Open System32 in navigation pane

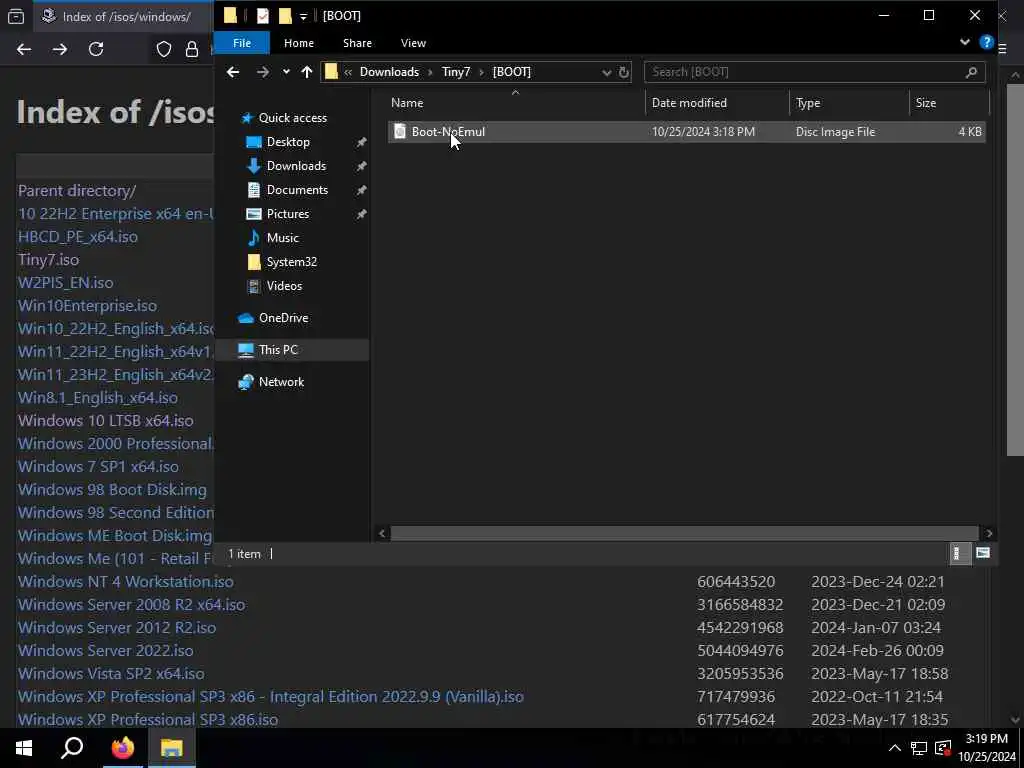pyautogui.click(x=291, y=262)
